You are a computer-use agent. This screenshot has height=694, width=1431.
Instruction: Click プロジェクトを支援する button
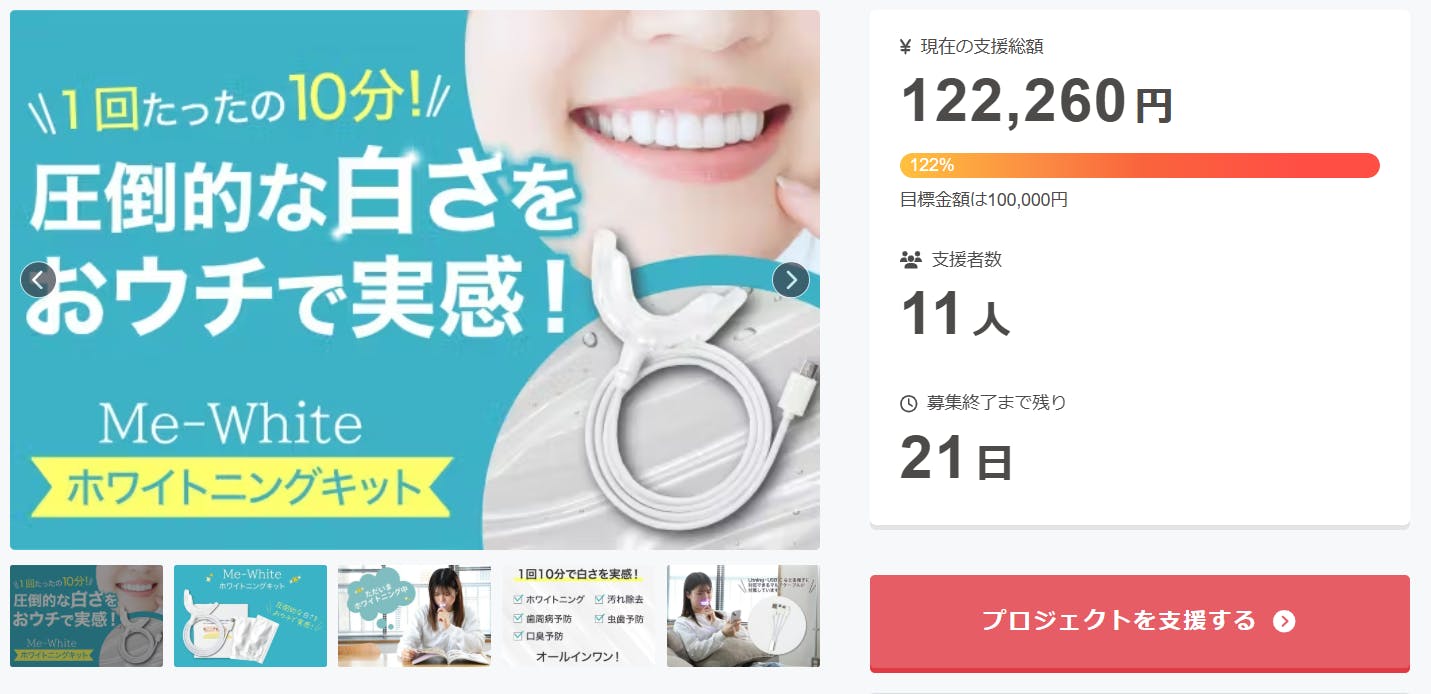[x=1140, y=622]
